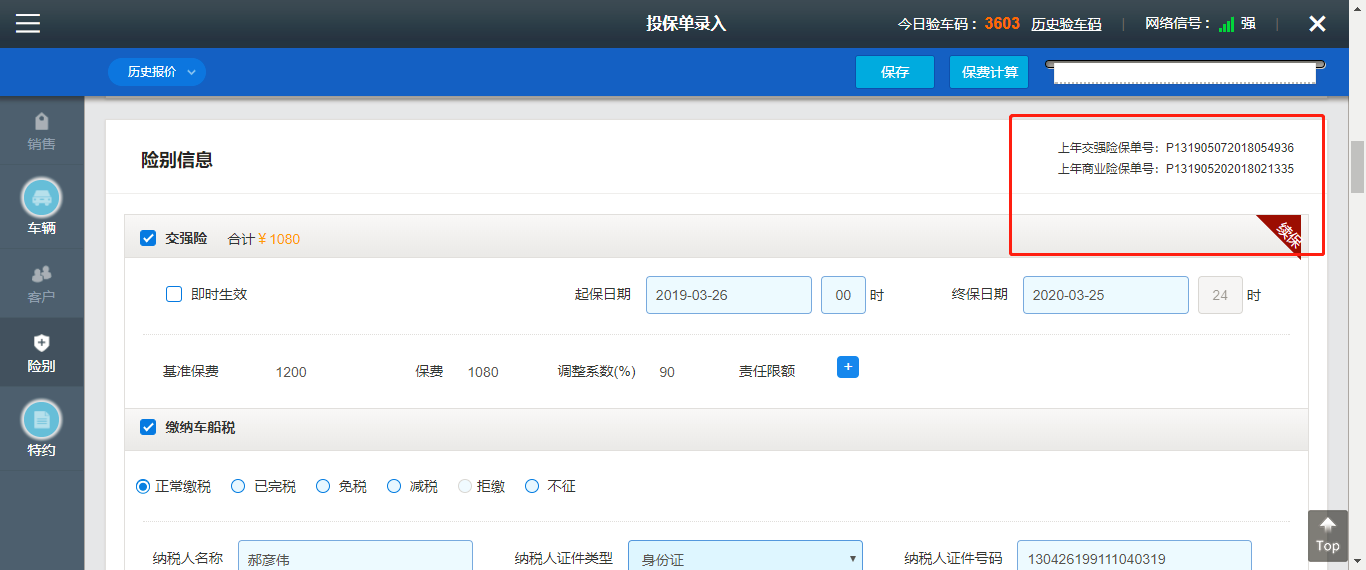Uncheck the 交强险 checkbox
Image resolution: width=1366 pixels, height=570 pixels.
(x=148, y=238)
